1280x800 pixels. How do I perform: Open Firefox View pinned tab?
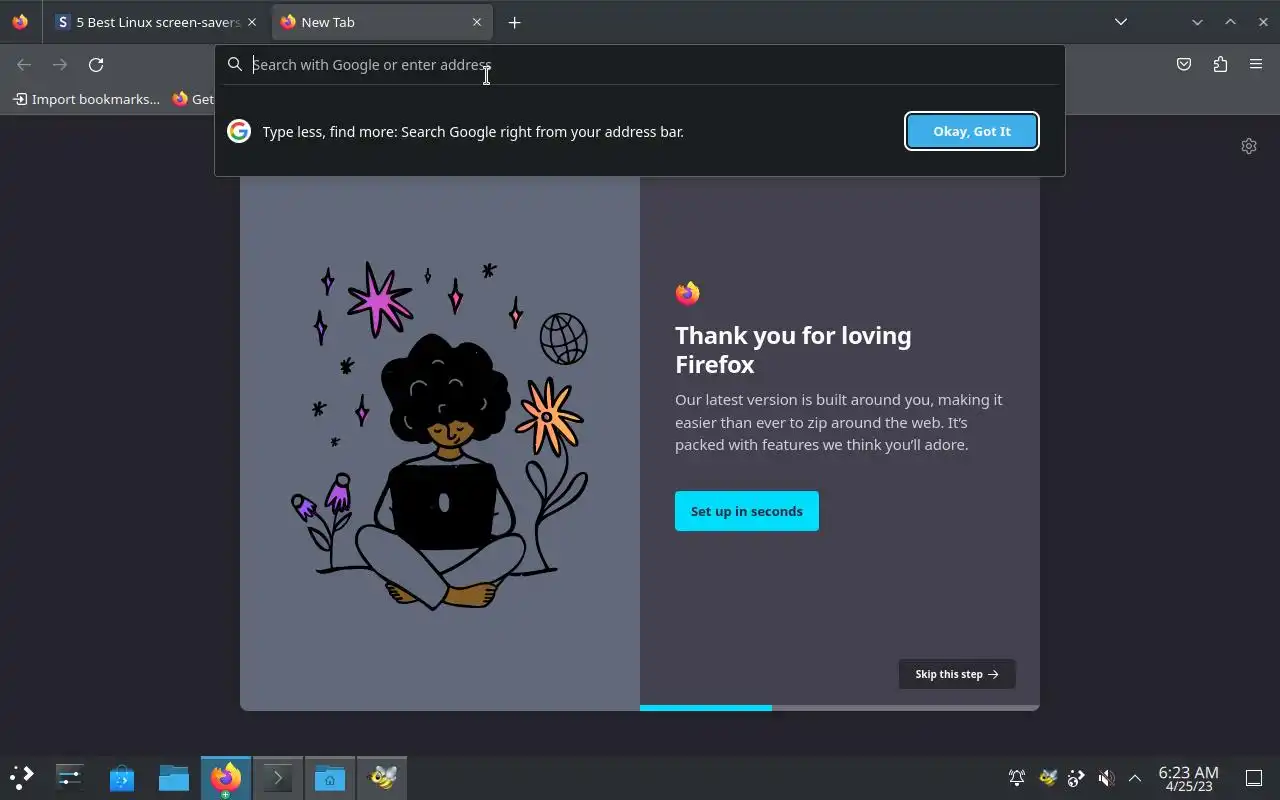[20, 22]
